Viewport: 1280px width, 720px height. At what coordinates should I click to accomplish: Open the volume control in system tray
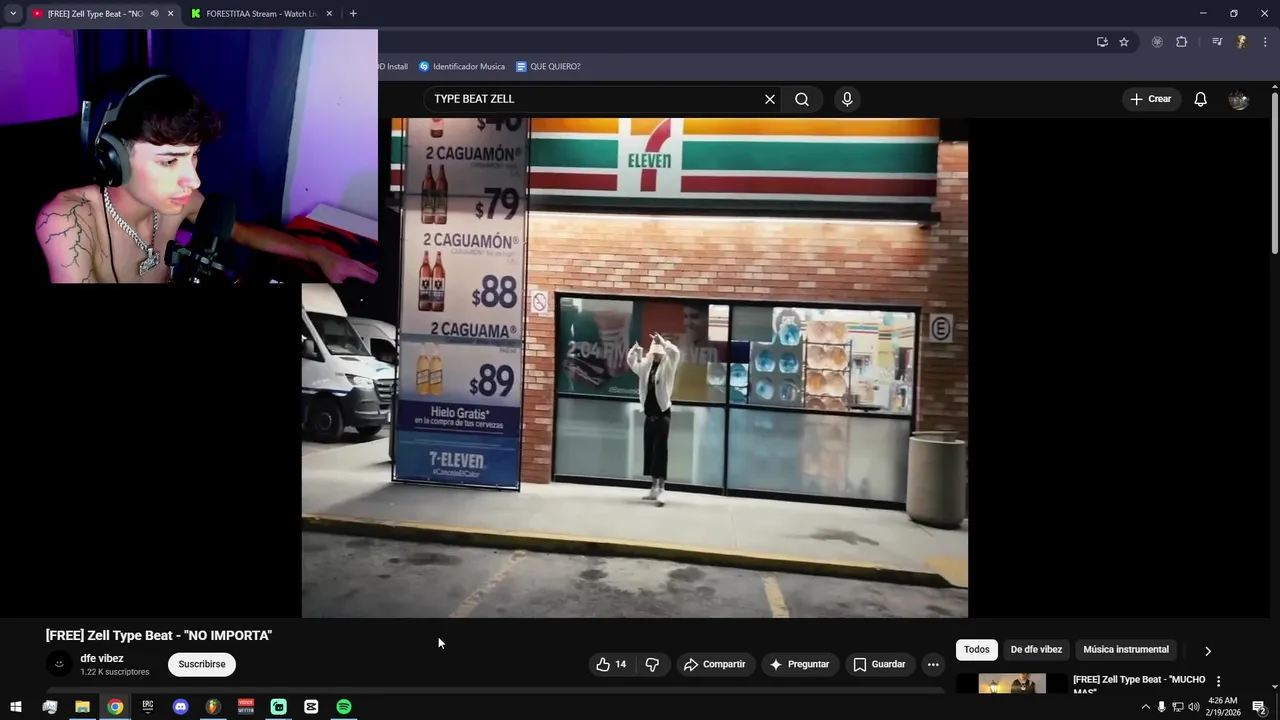[1193, 707]
